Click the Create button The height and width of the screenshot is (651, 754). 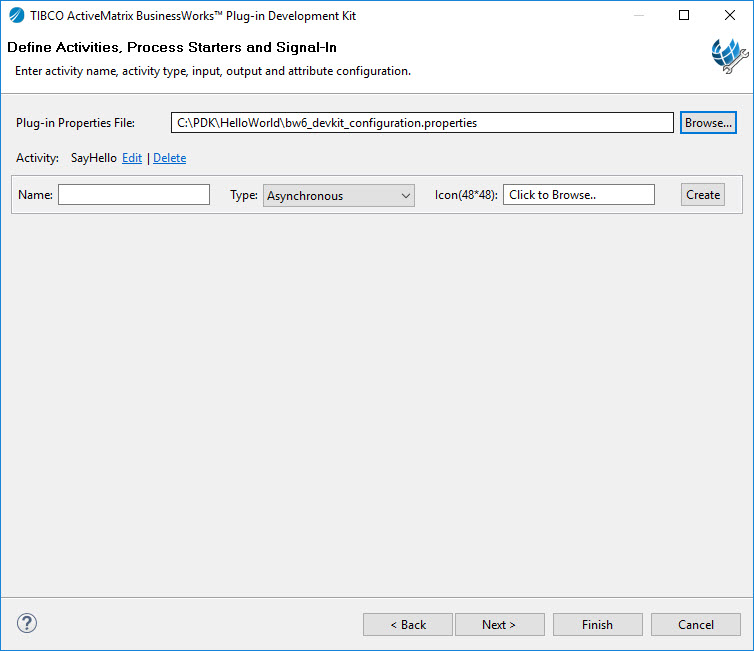[x=703, y=195]
